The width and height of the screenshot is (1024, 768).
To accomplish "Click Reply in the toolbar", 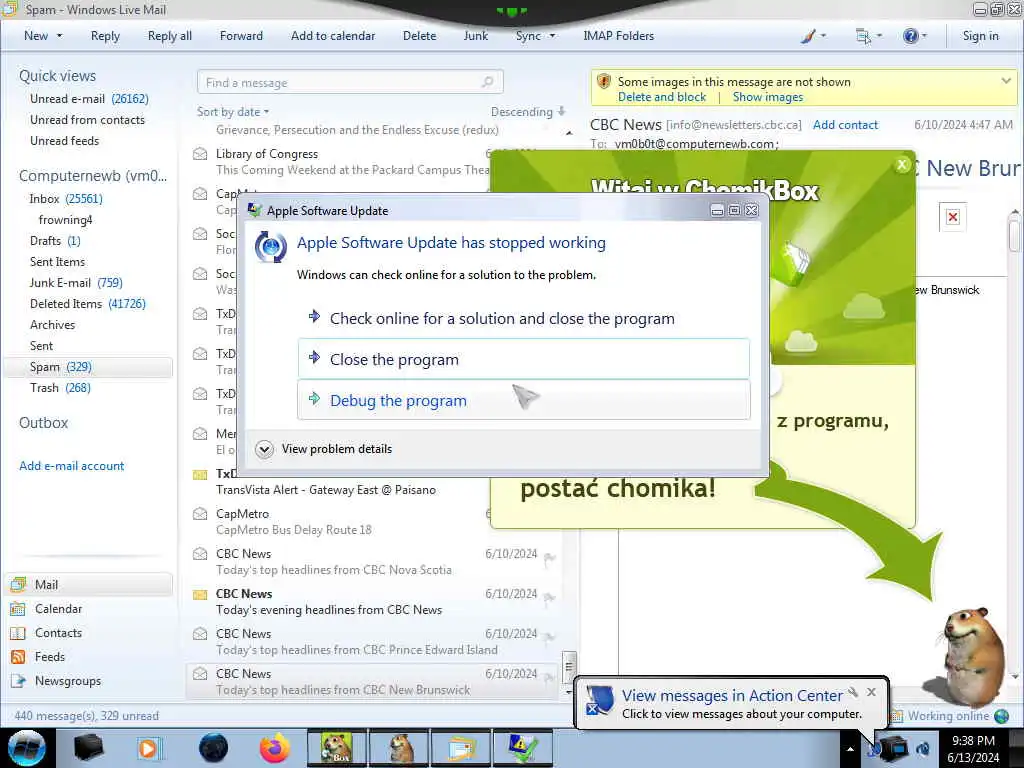I will tap(105, 36).
